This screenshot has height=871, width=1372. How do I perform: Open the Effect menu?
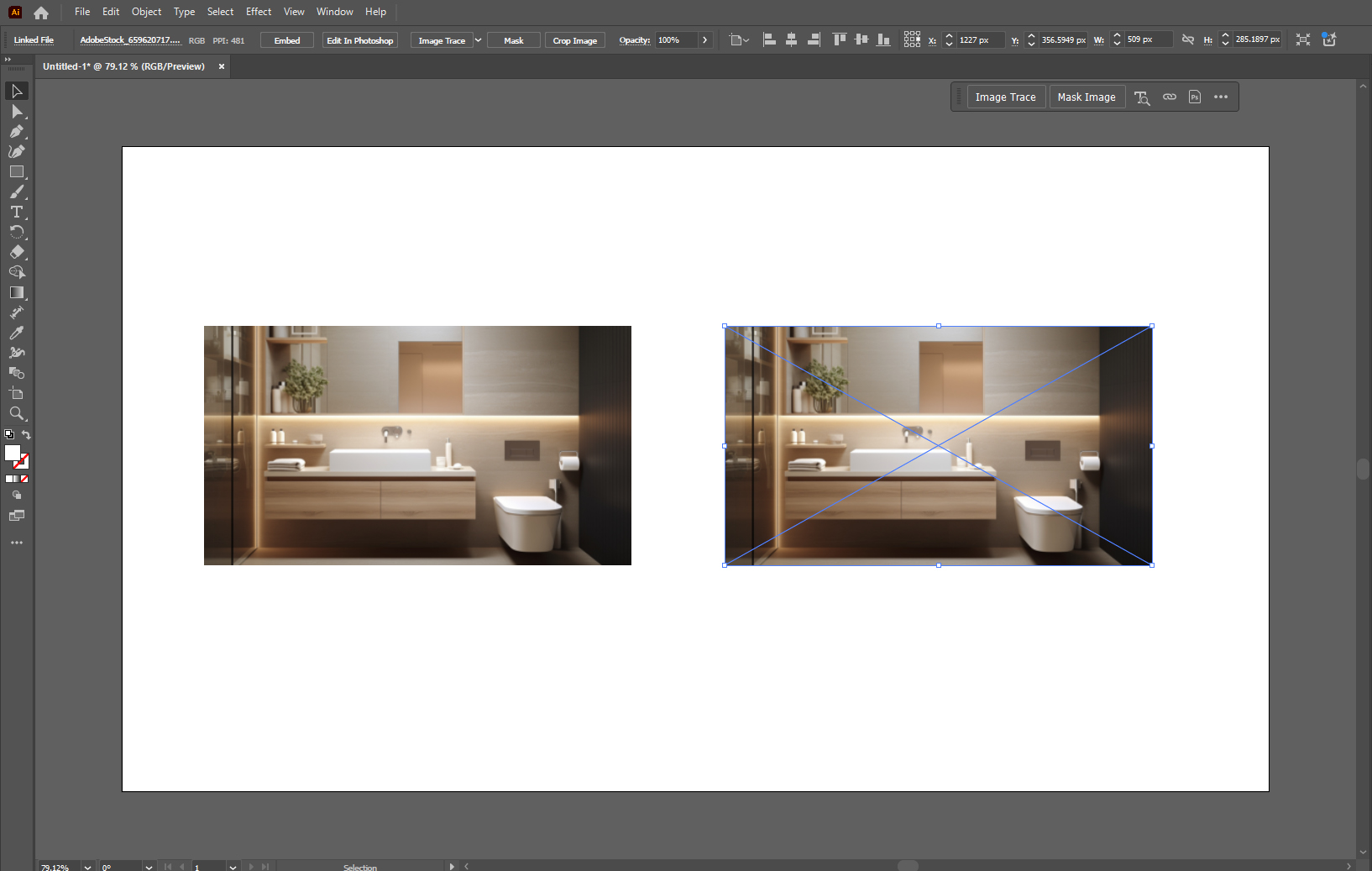pos(259,12)
